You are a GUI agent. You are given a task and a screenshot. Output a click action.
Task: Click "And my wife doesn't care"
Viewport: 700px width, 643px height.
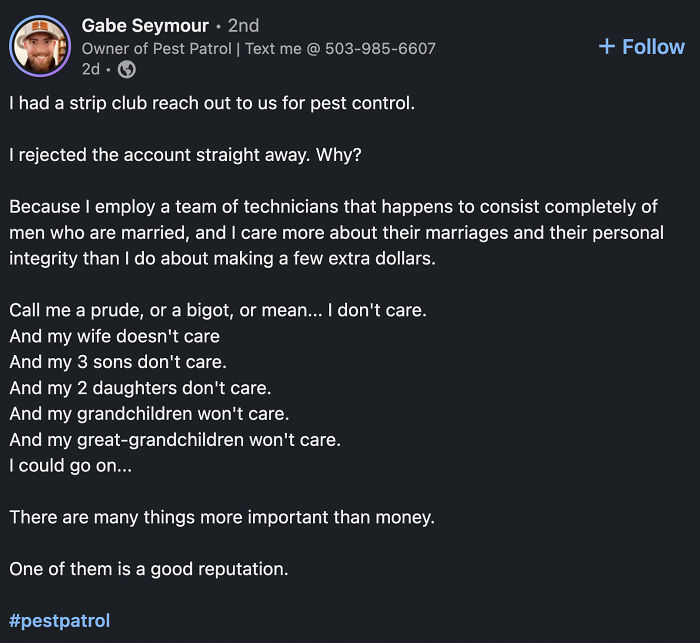[114, 336]
